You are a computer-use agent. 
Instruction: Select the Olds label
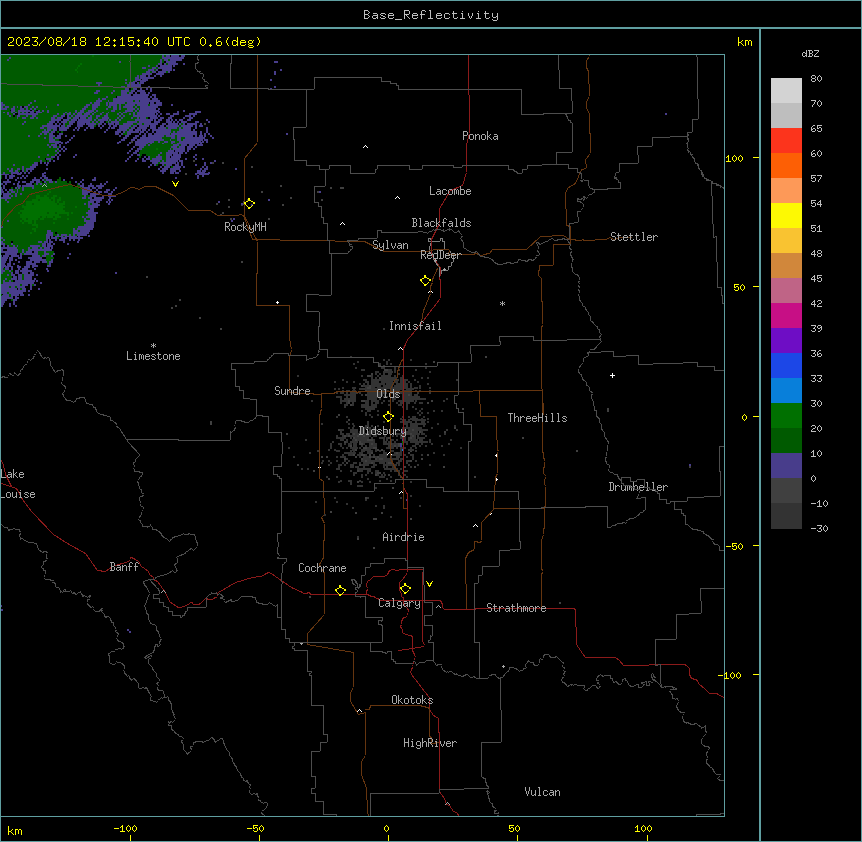(388, 394)
